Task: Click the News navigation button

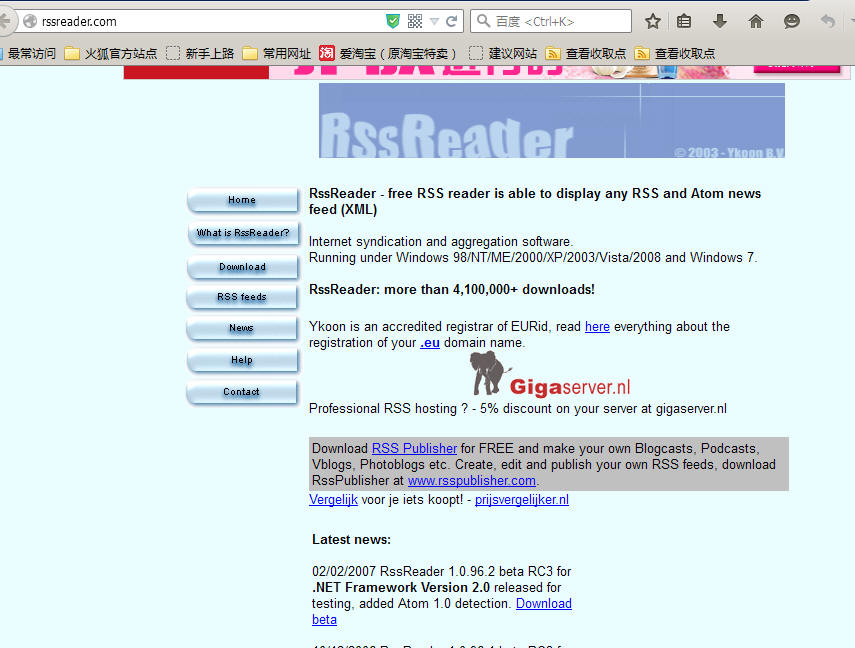Action: (242, 328)
